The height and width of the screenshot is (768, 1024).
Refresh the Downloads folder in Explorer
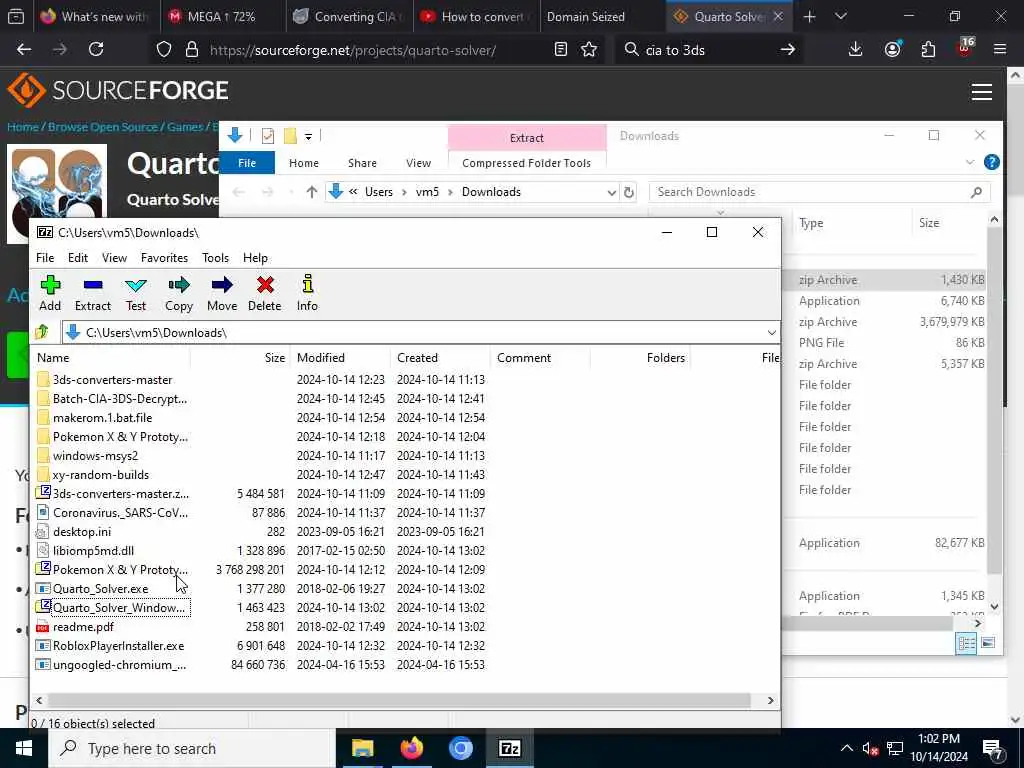628,192
